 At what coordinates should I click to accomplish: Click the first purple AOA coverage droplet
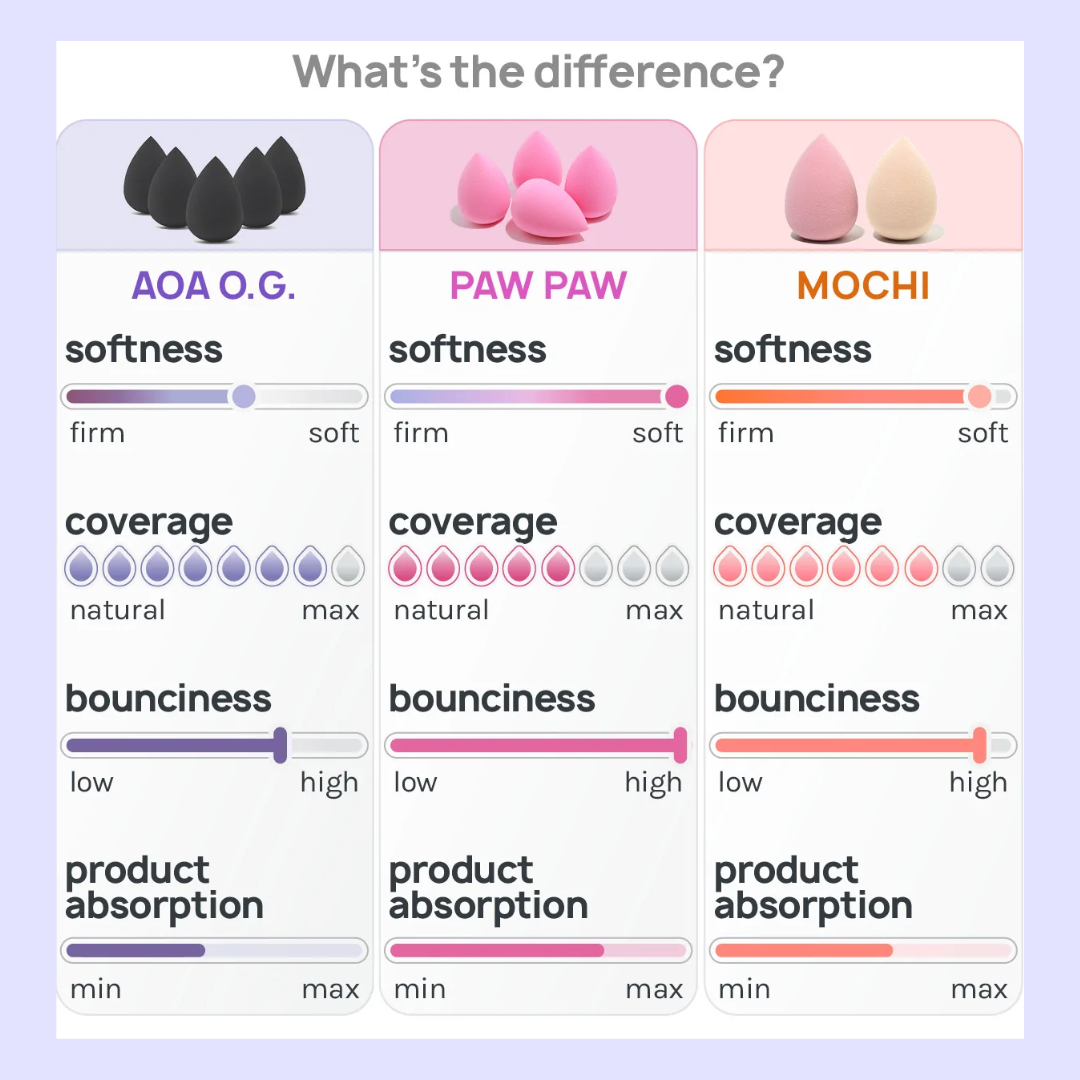81,566
